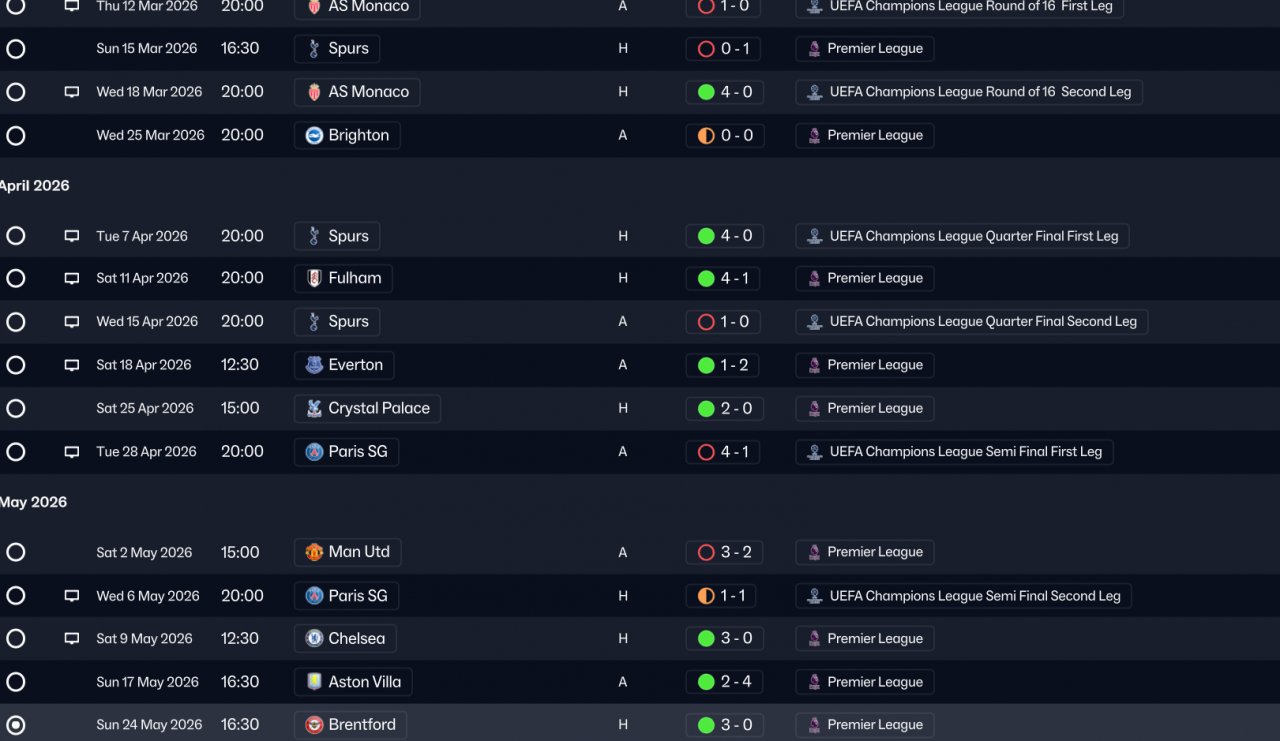
Task: Click TV broadcast icon for Fulham match
Action: pos(72,279)
